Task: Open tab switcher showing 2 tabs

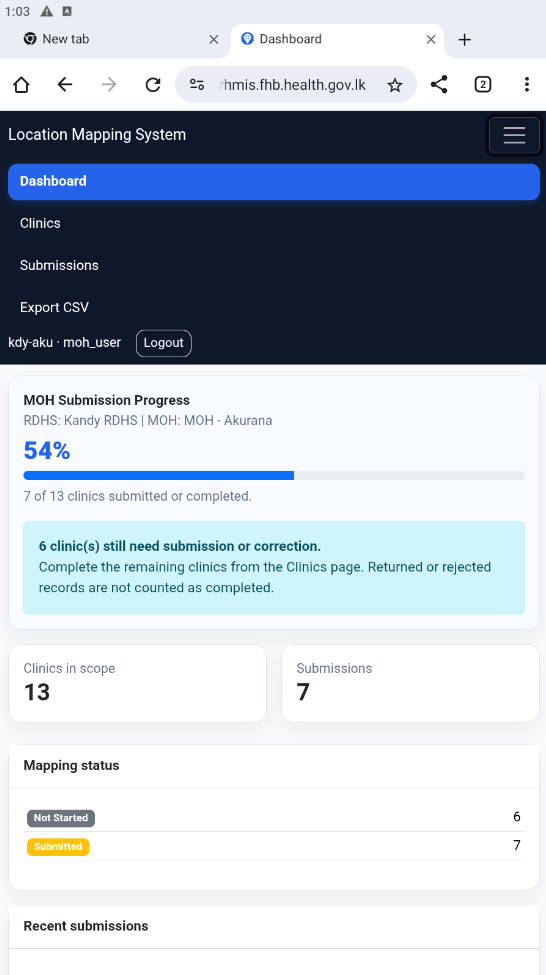Action: pyautogui.click(x=483, y=85)
